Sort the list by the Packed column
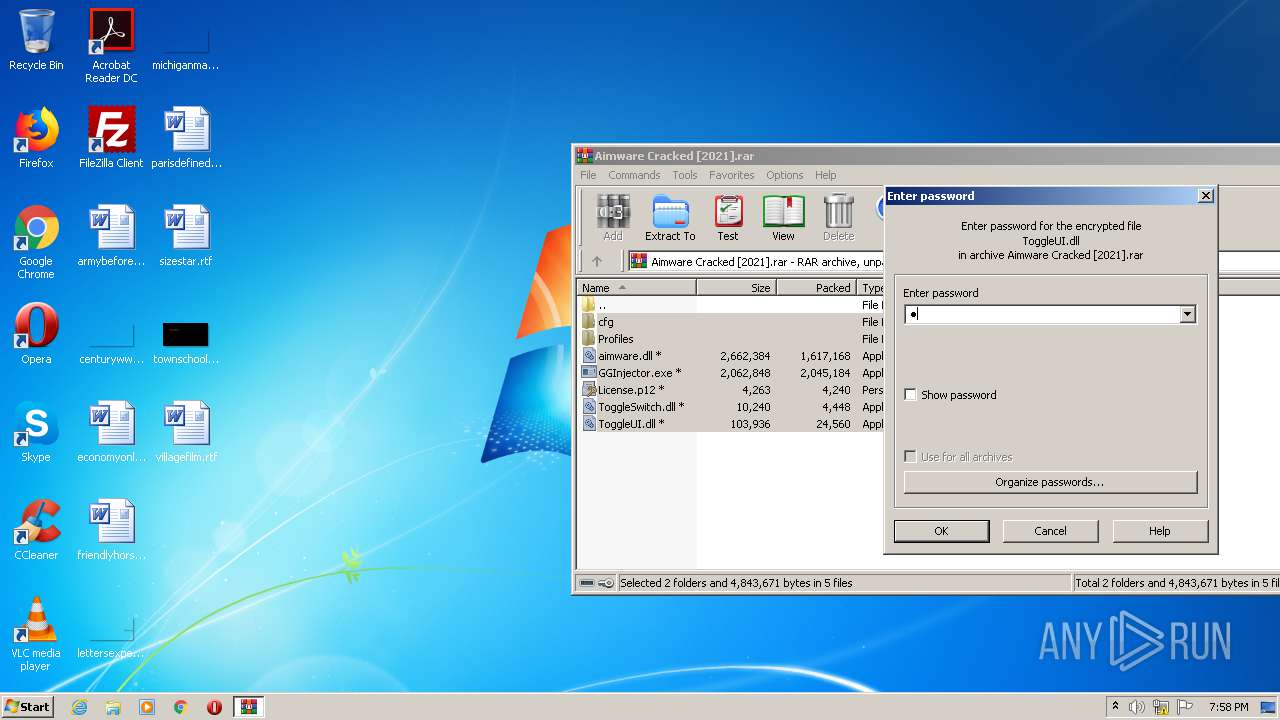The height and width of the screenshot is (720, 1280). coord(816,288)
